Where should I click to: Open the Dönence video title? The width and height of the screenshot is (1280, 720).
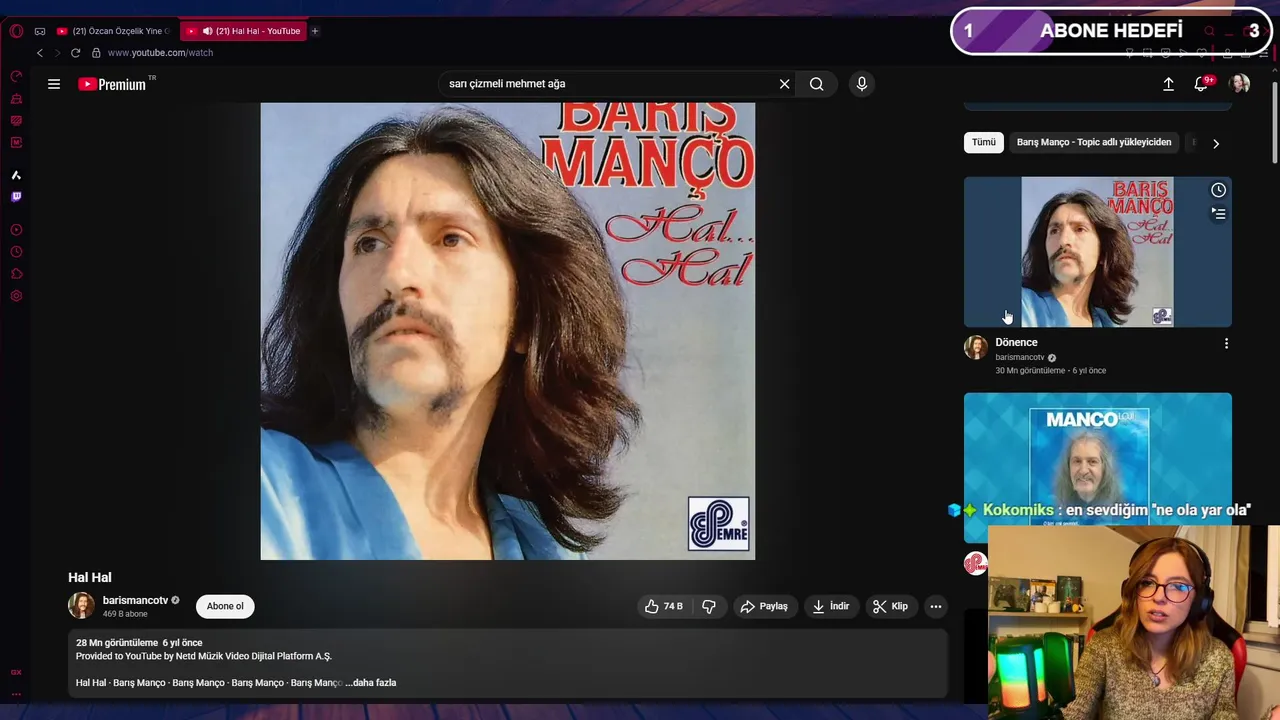coord(1016,342)
